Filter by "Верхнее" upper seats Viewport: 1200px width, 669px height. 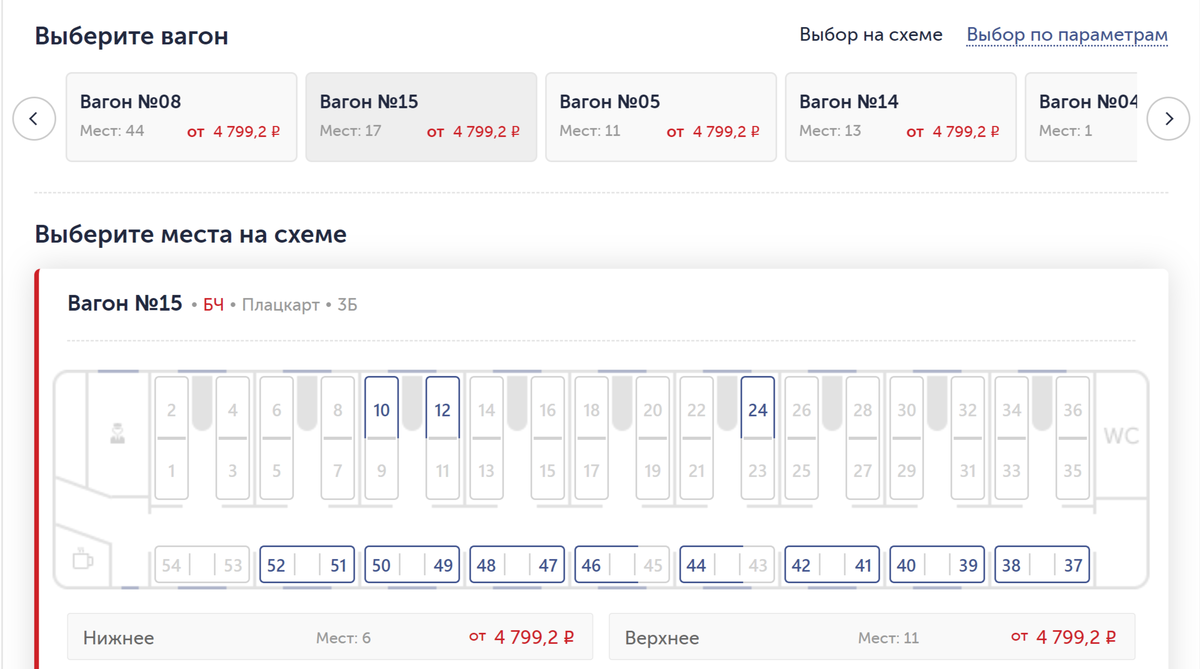pyautogui.click(x=871, y=637)
